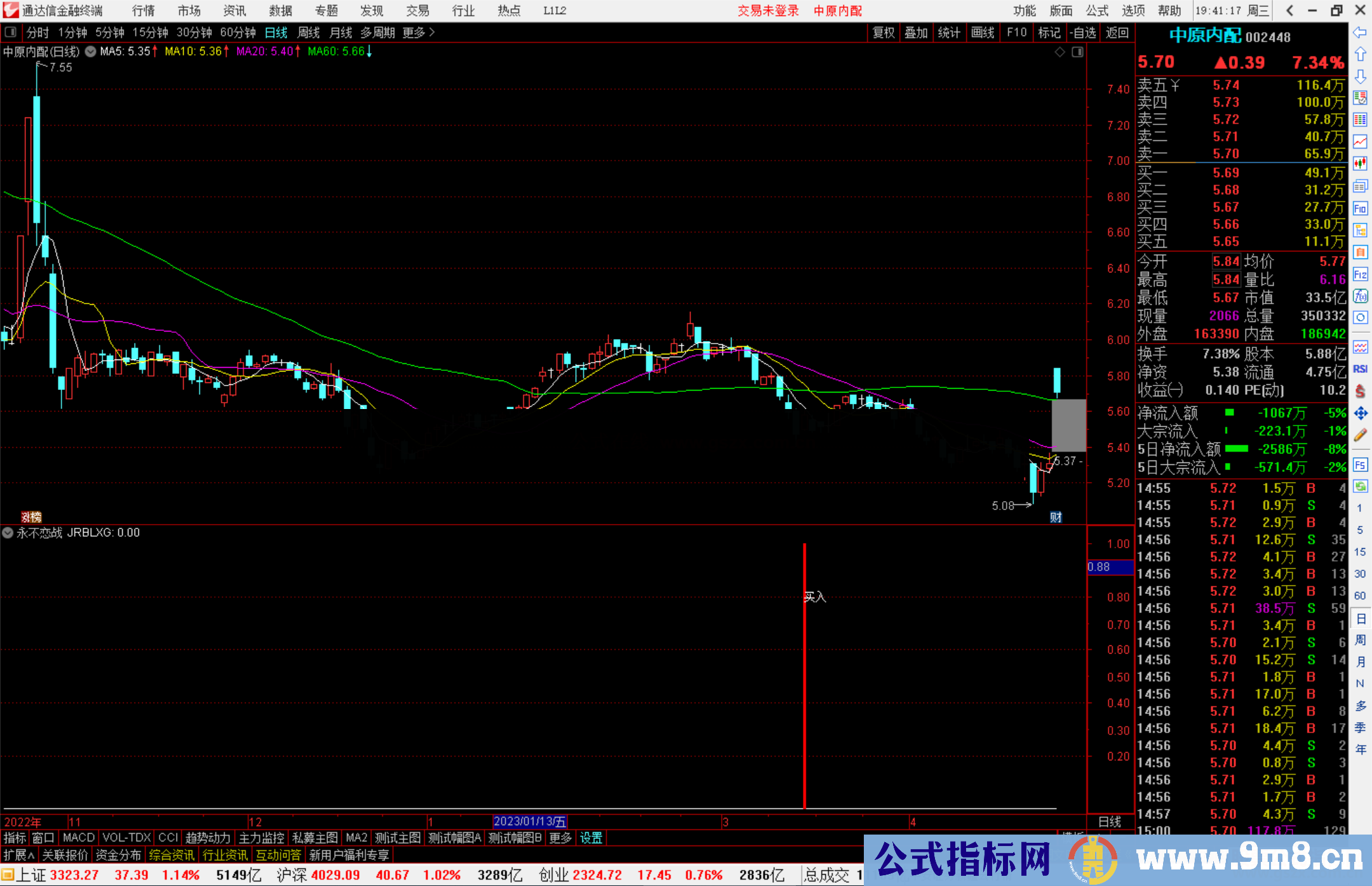Screen dimensions: 1372x886
Task: Expand 更多 period options in timeframe bar
Action: click(x=419, y=32)
